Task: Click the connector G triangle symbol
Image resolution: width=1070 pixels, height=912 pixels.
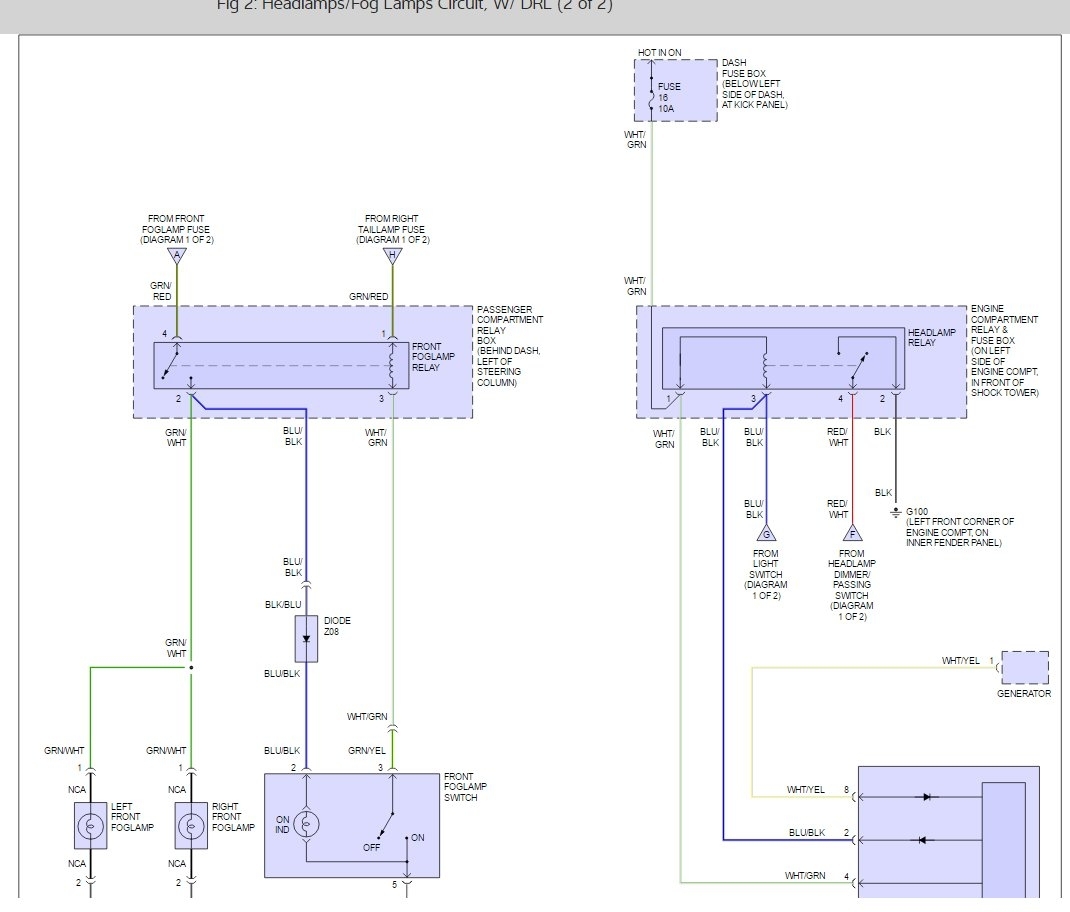Action: click(766, 533)
